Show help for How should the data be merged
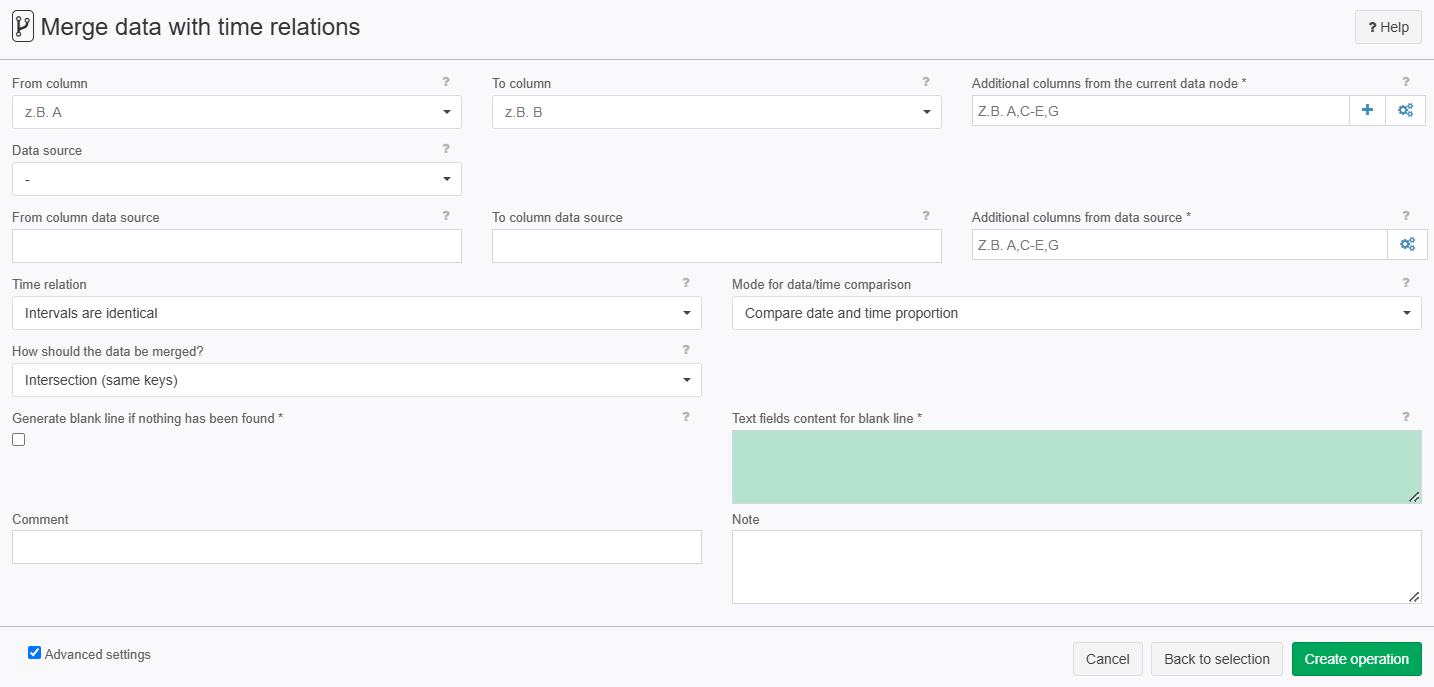 686,350
